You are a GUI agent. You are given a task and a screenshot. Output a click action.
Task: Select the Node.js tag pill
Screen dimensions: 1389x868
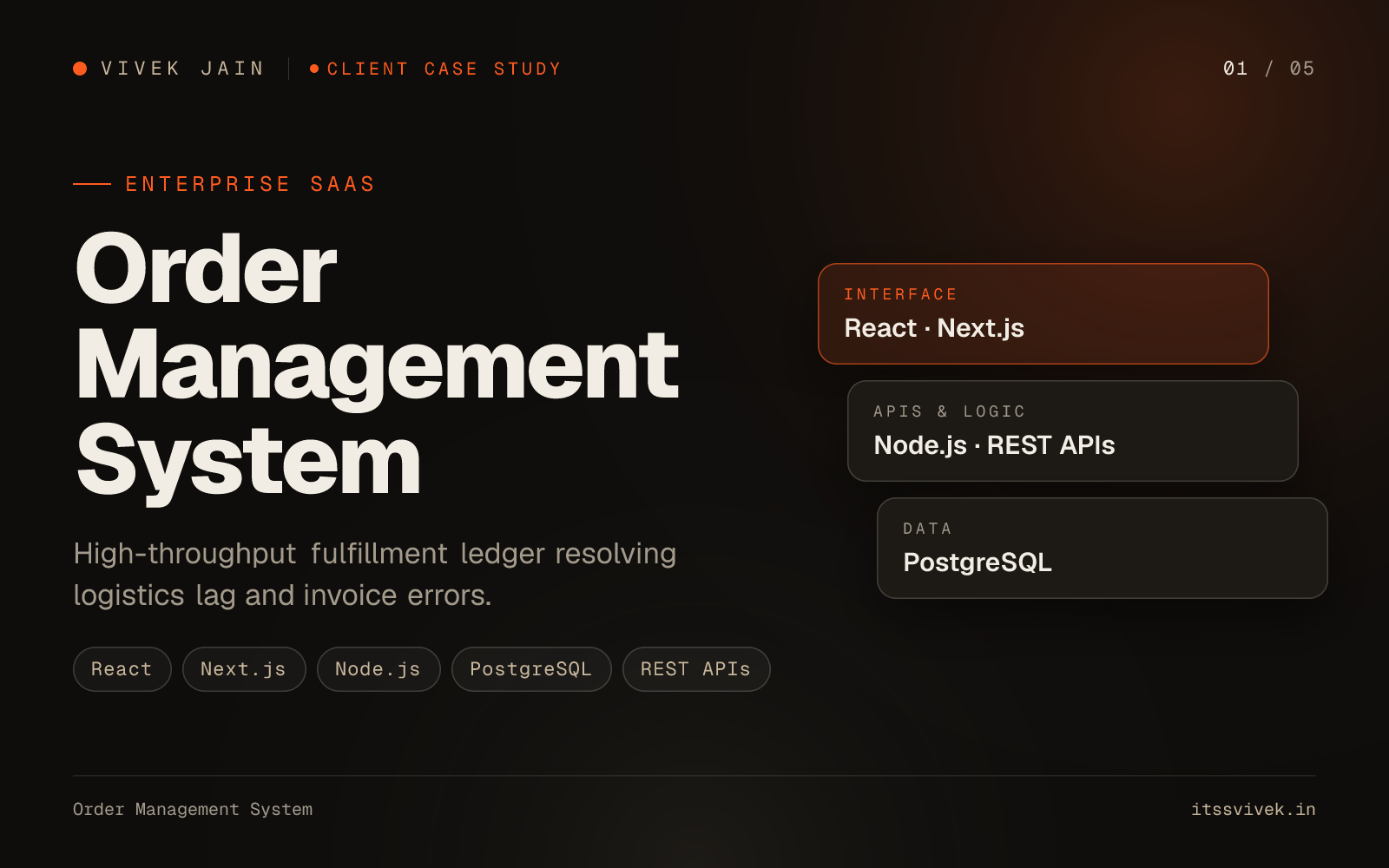pos(379,669)
